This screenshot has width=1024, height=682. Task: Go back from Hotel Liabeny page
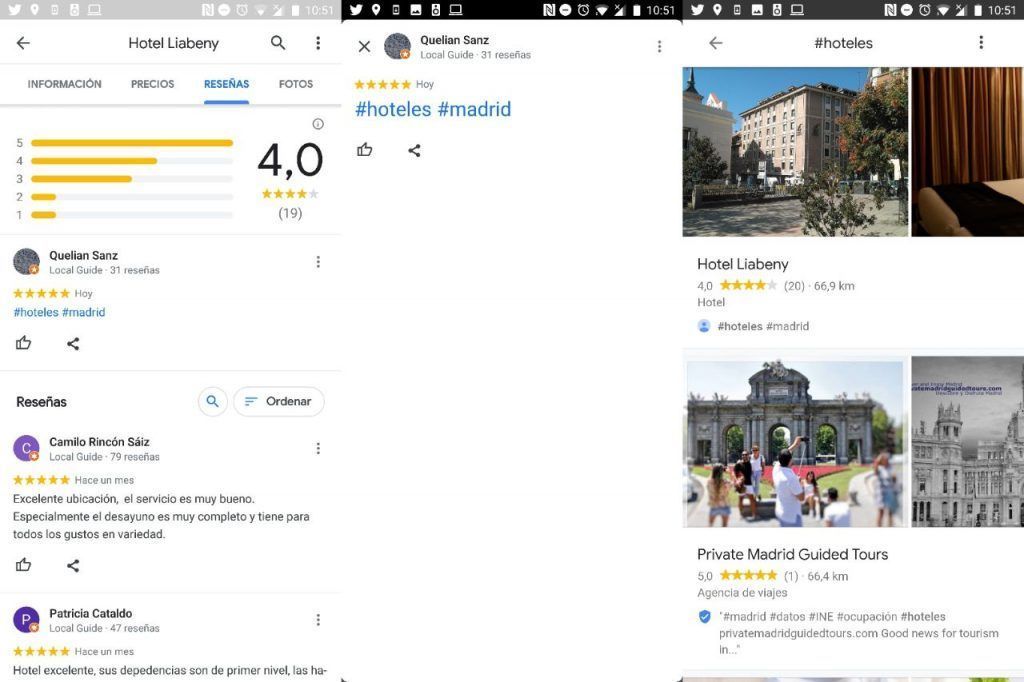pos(24,43)
